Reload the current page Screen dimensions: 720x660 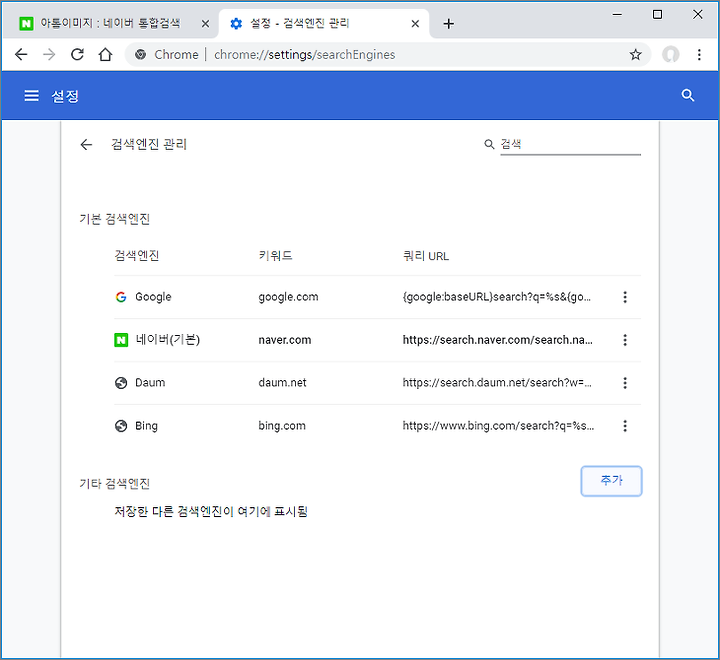[x=77, y=55]
